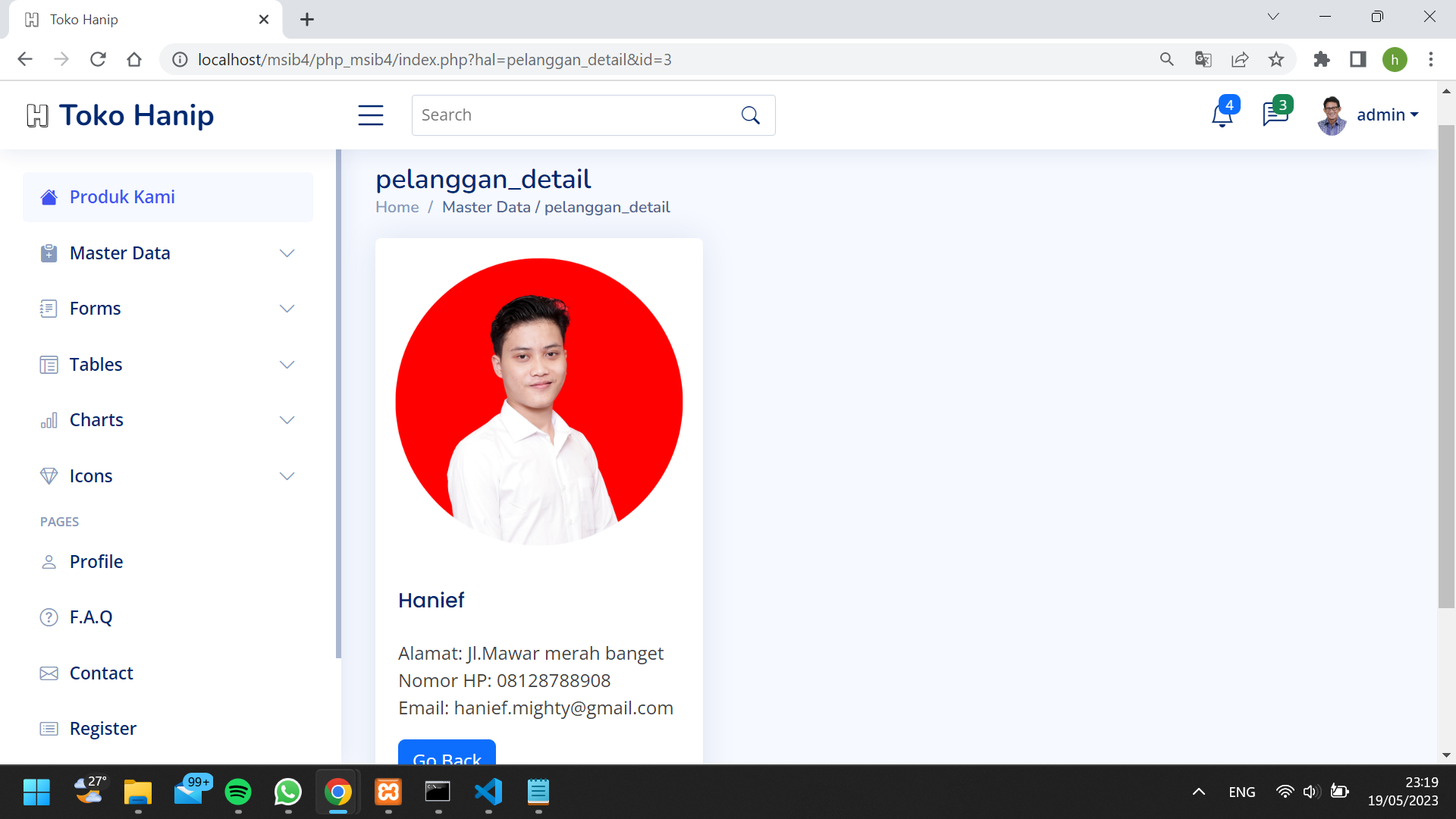
Task: Reload the page
Action: [x=98, y=59]
